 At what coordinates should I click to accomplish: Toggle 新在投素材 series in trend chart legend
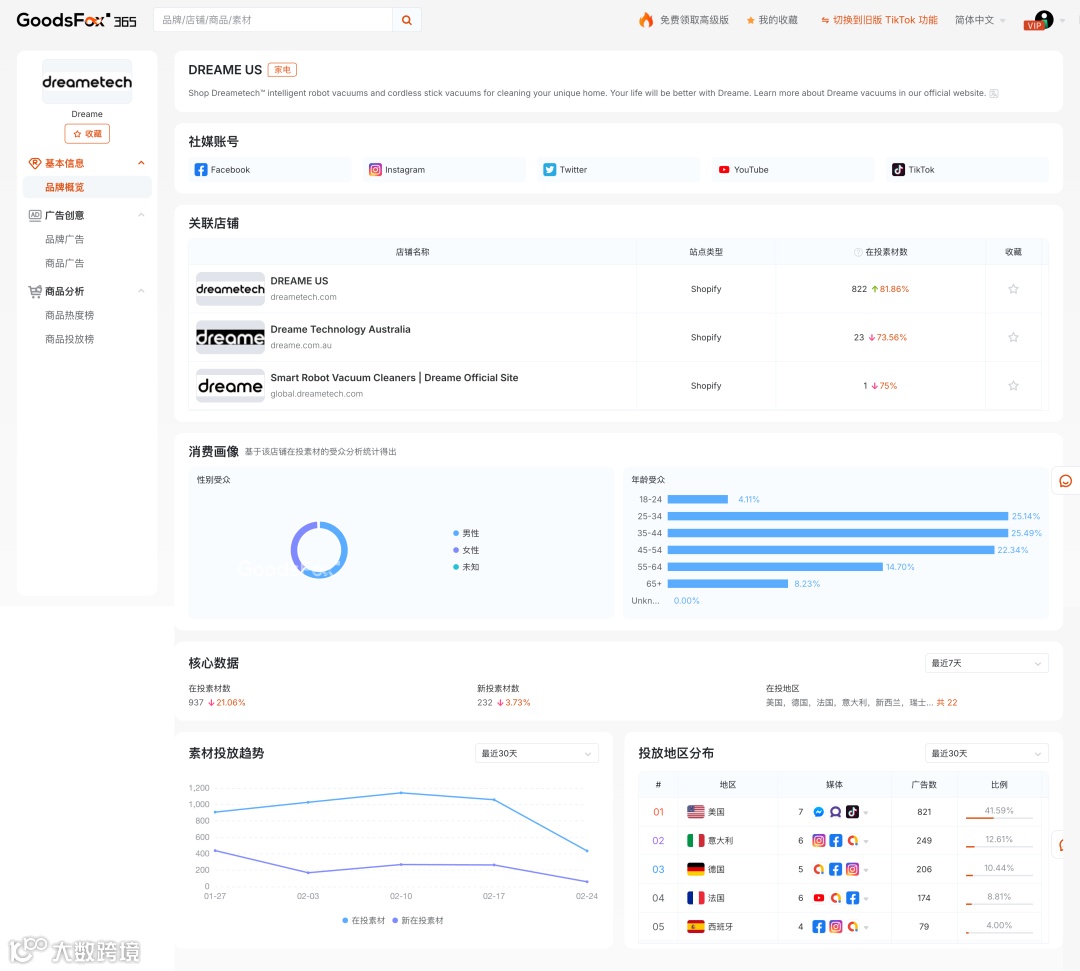pyautogui.click(x=418, y=921)
